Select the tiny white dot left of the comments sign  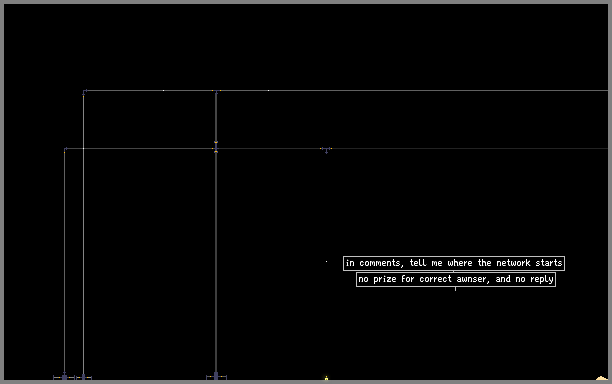[x=326, y=262]
